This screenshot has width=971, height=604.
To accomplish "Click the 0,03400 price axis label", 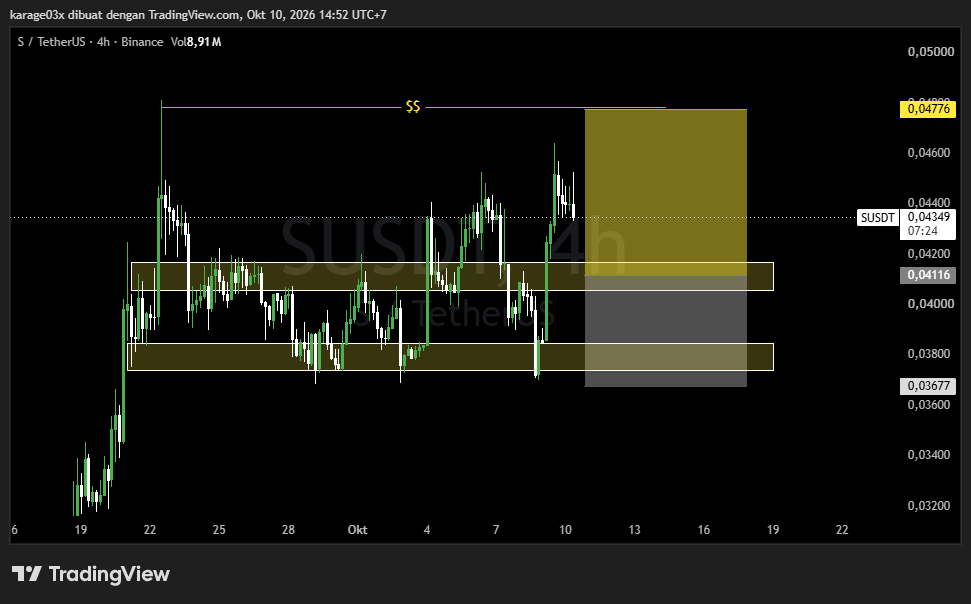I will (928, 455).
